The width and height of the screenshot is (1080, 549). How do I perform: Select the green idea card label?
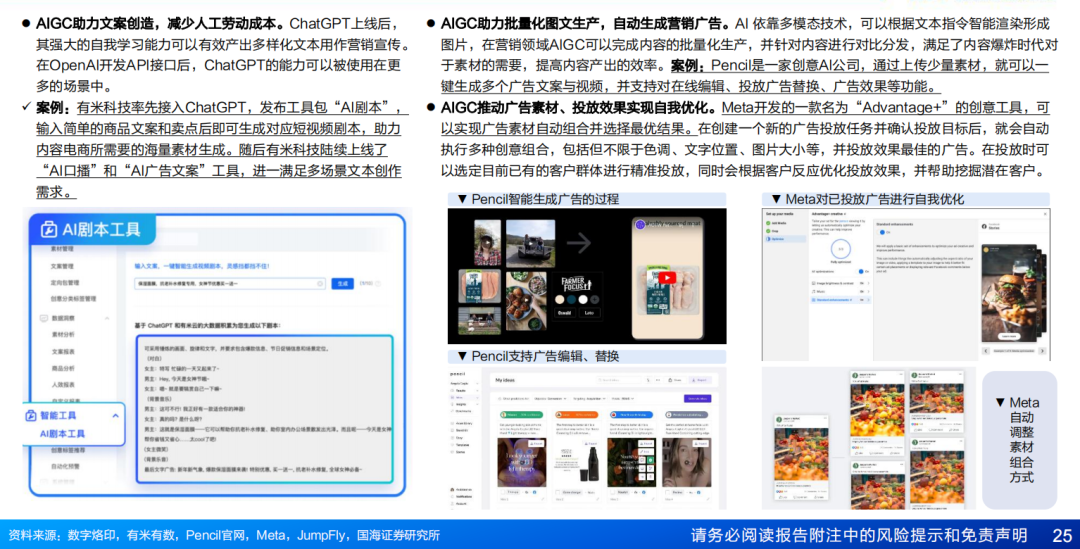[x=521, y=415]
